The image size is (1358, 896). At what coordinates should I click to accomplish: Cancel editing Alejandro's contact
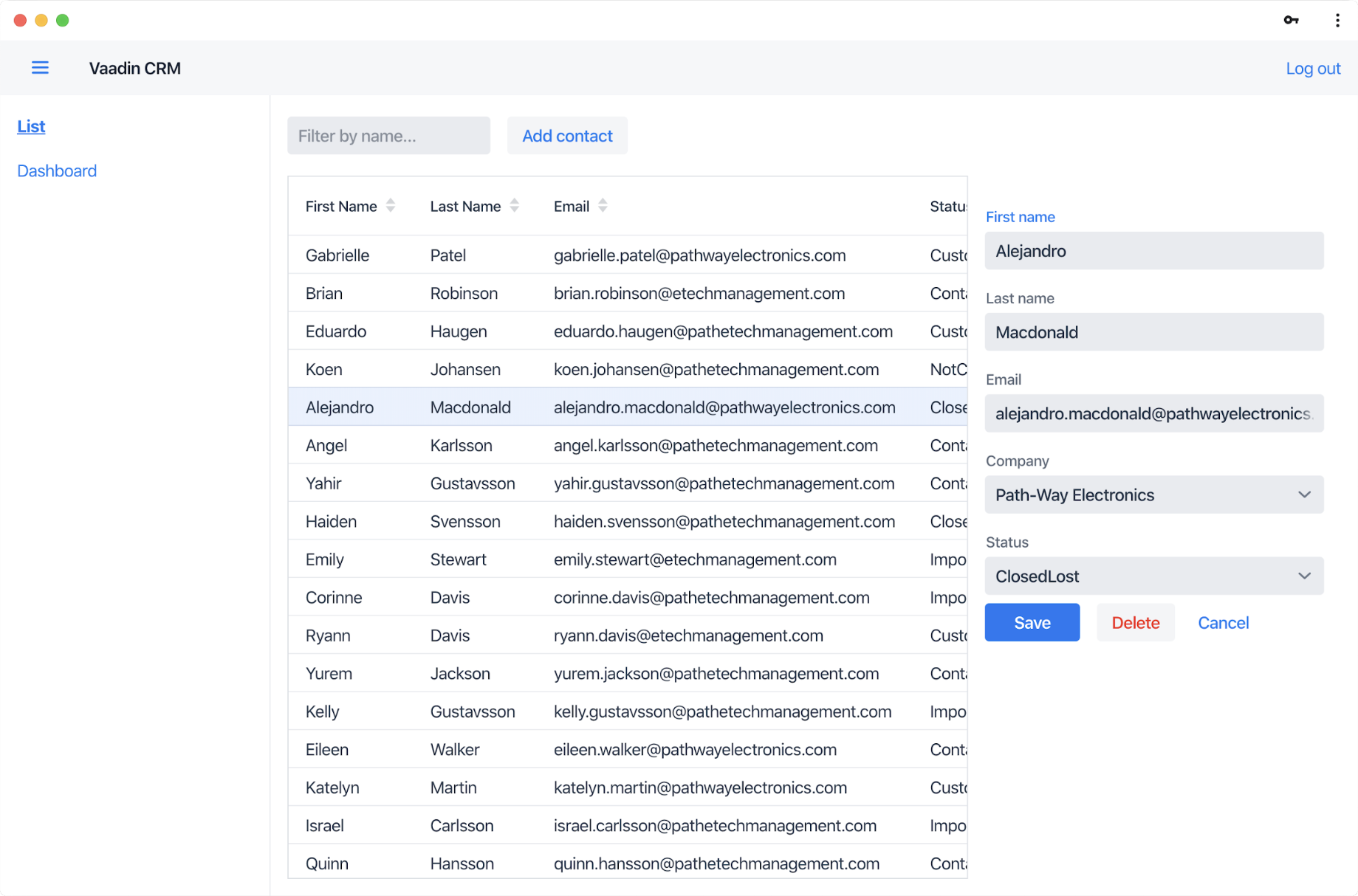1223,622
